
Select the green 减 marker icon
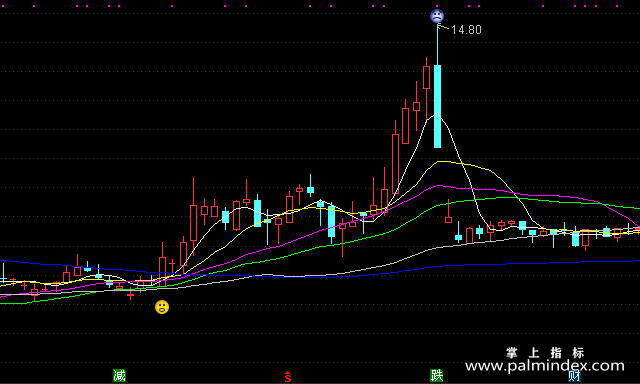tap(119, 375)
